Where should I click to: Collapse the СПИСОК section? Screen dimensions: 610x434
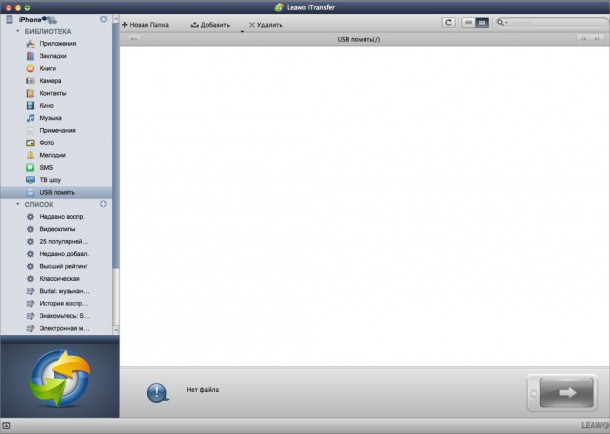pyautogui.click(x=18, y=204)
